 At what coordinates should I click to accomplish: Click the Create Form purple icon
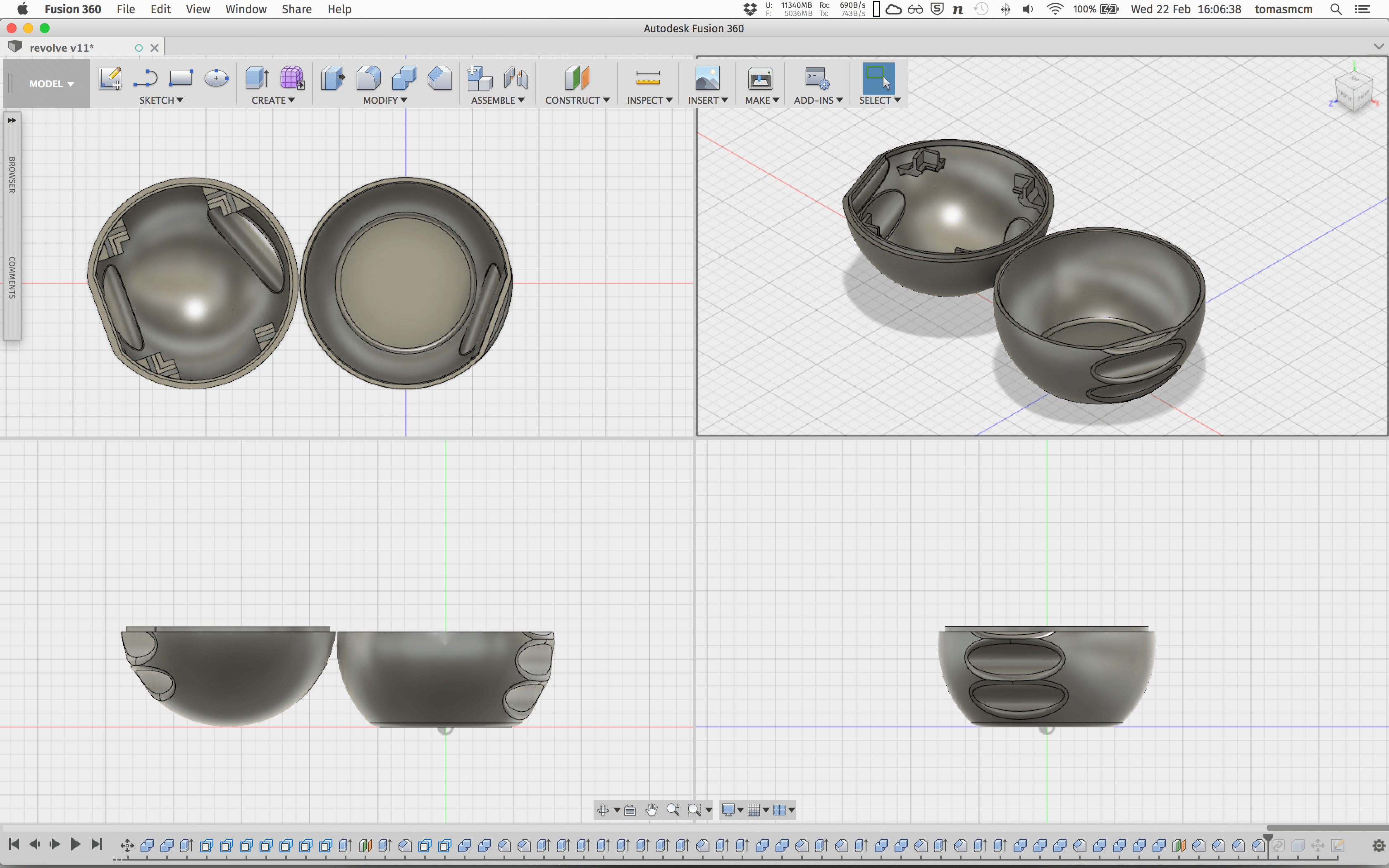tap(291, 78)
